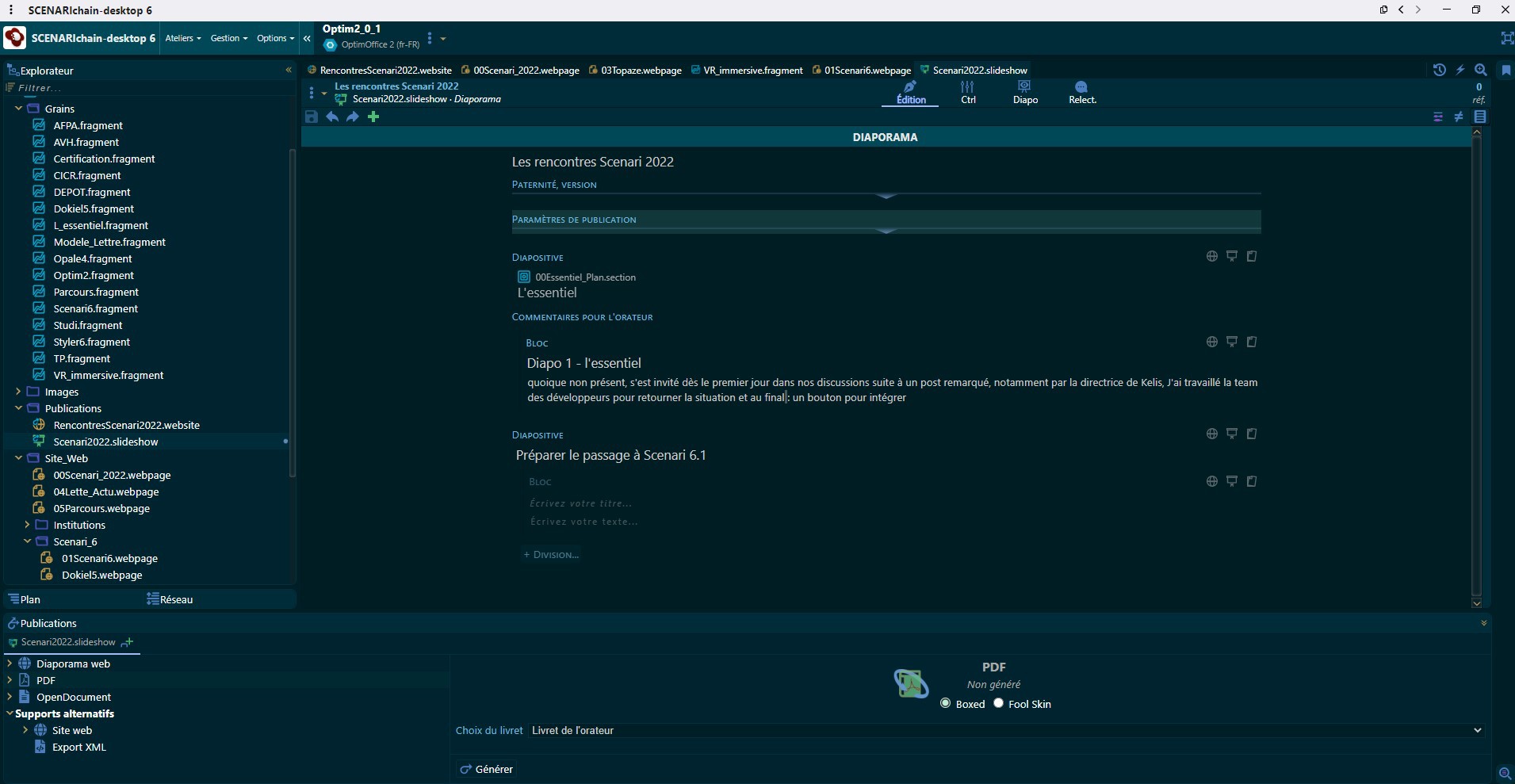The height and width of the screenshot is (784, 1515).
Task: Click the Filtrer input field
Action: (151, 88)
